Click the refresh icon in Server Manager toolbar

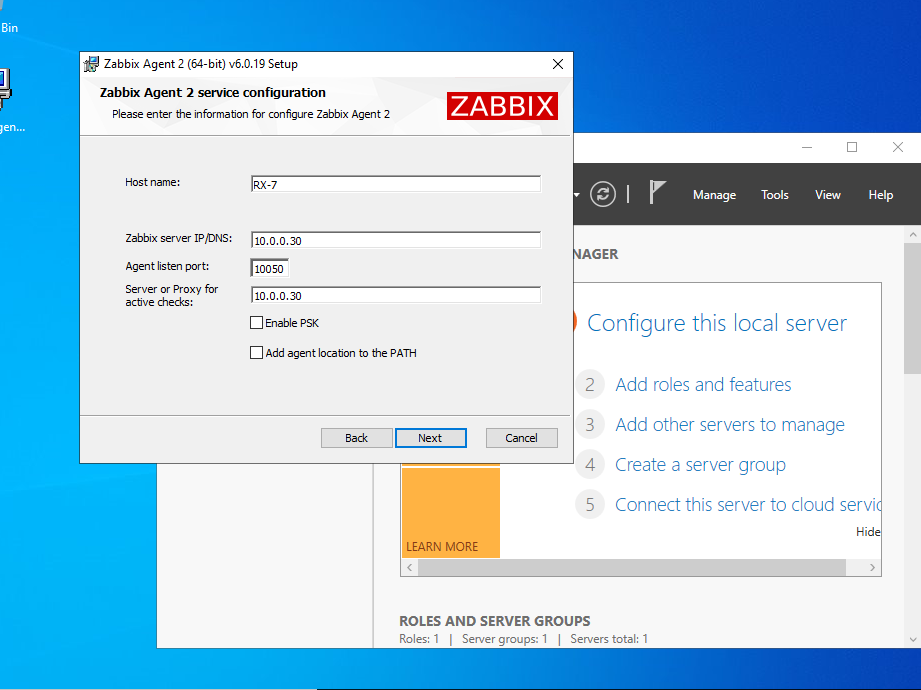[x=603, y=195]
